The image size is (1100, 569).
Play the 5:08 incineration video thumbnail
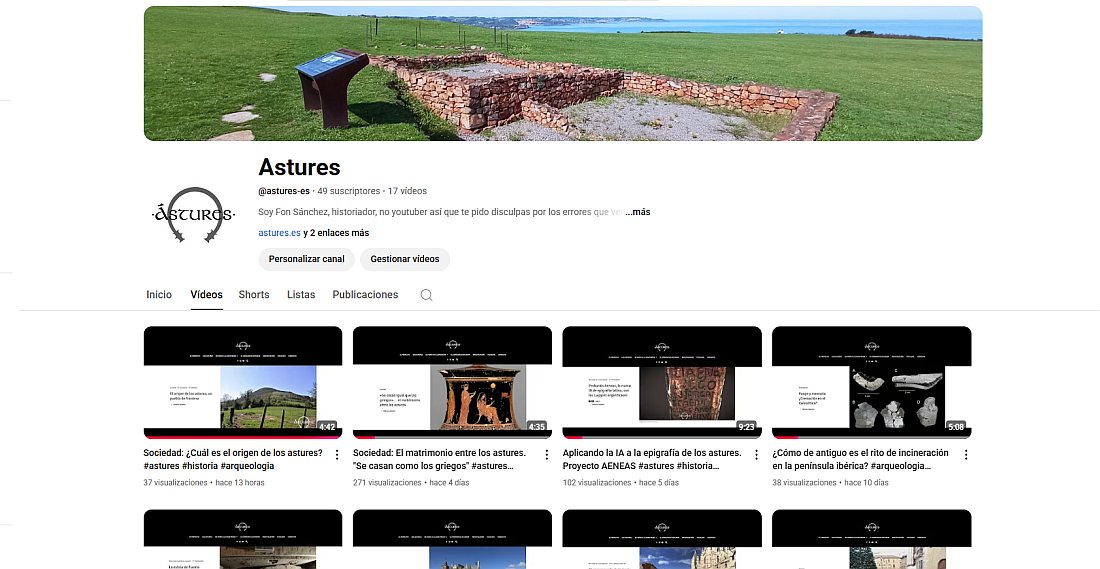[x=872, y=382]
